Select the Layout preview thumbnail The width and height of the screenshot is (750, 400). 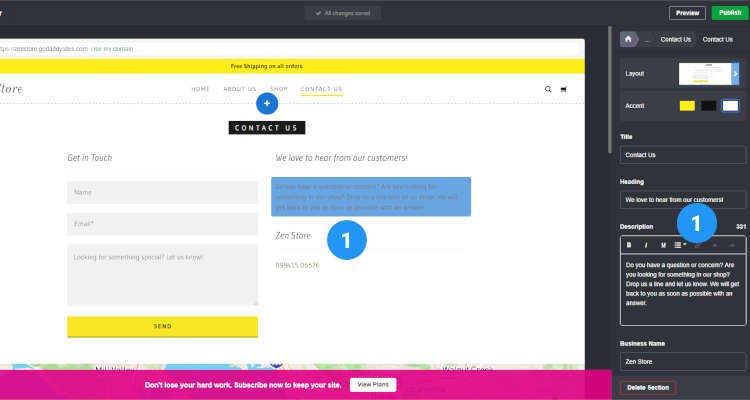(x=705, y=74)
